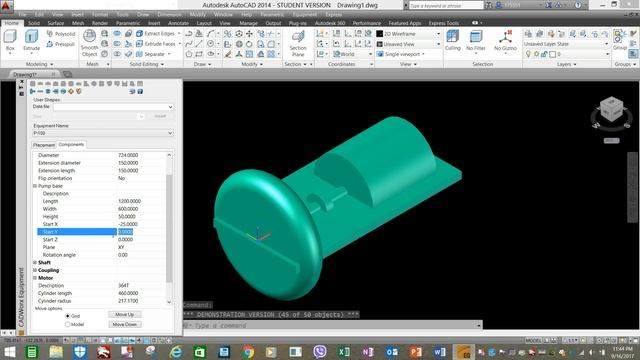Click the Move Down button

pyautogui.click(x=125, y=324)
